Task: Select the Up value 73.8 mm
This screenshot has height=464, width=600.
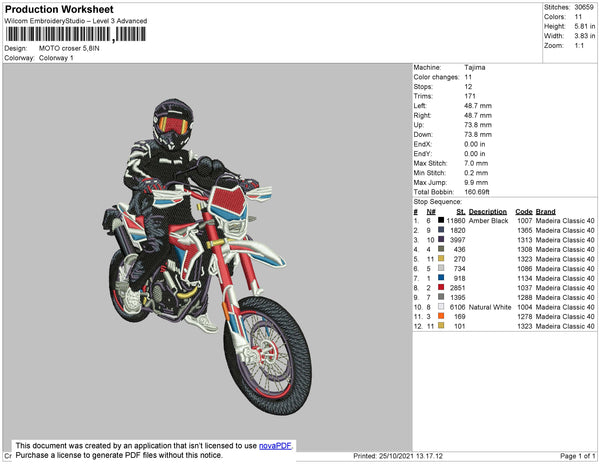Action: [x=478, y=125]
